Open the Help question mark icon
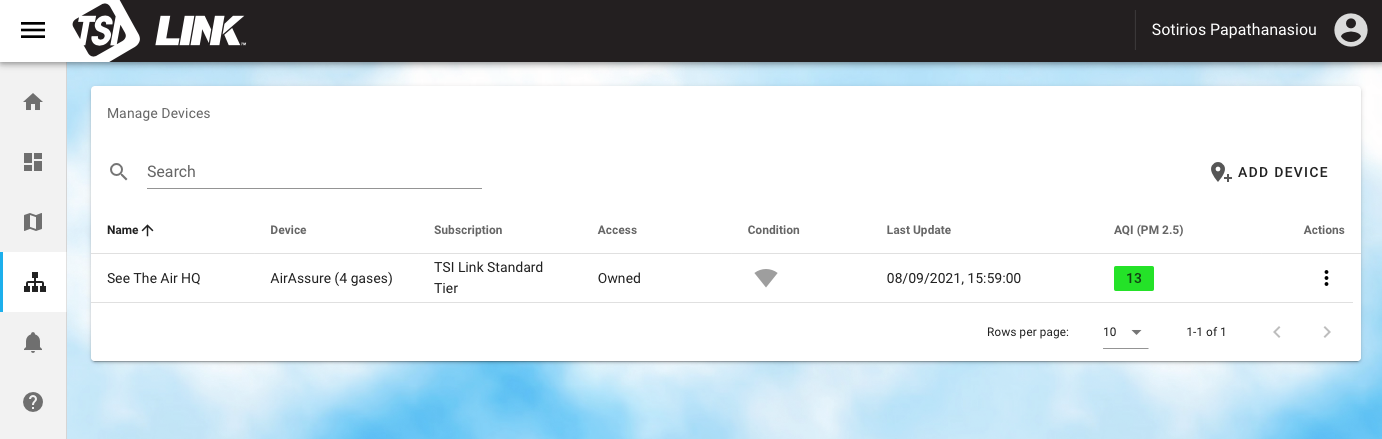 click(33, 402)
